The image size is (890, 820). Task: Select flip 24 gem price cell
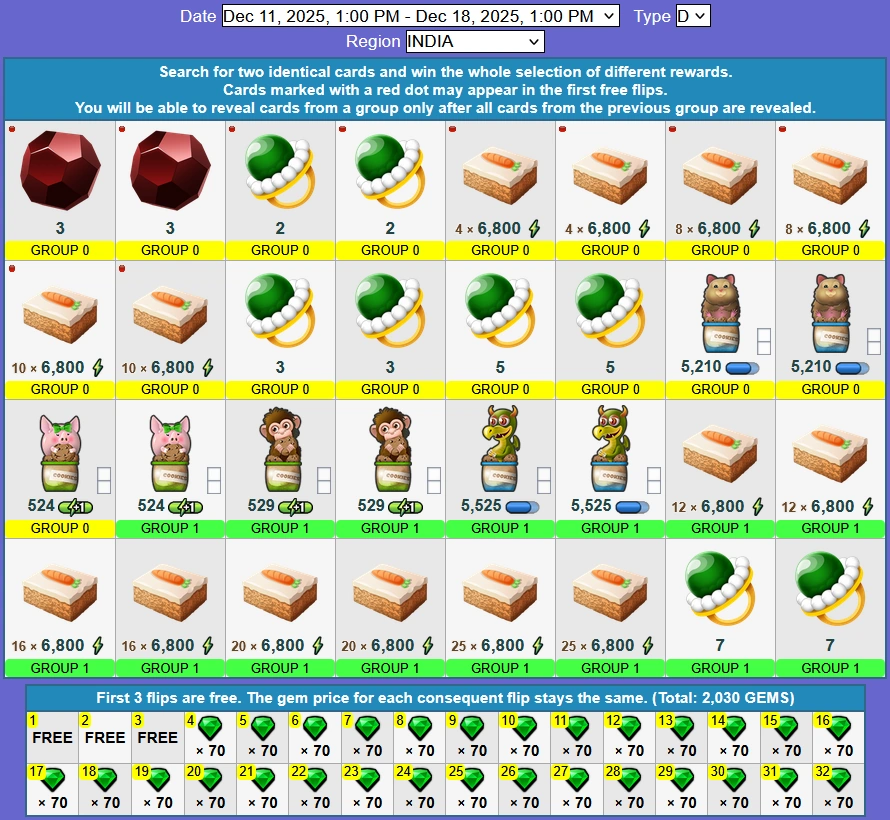[x=420, y=789]
